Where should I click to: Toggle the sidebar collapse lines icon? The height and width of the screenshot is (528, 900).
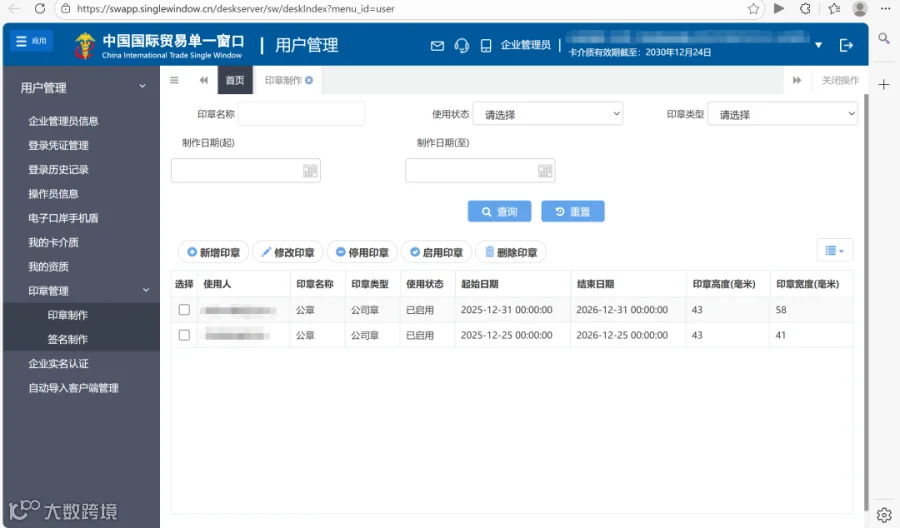point(174,80)
